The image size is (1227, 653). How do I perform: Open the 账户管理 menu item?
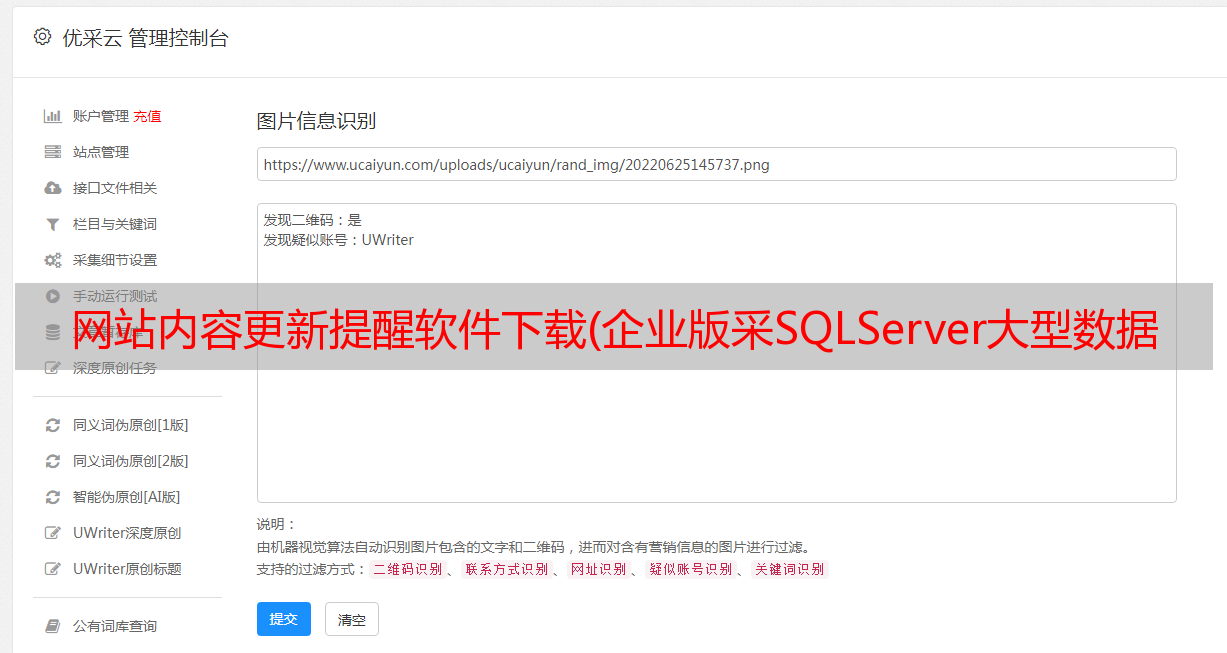click(x=100, y=116)
